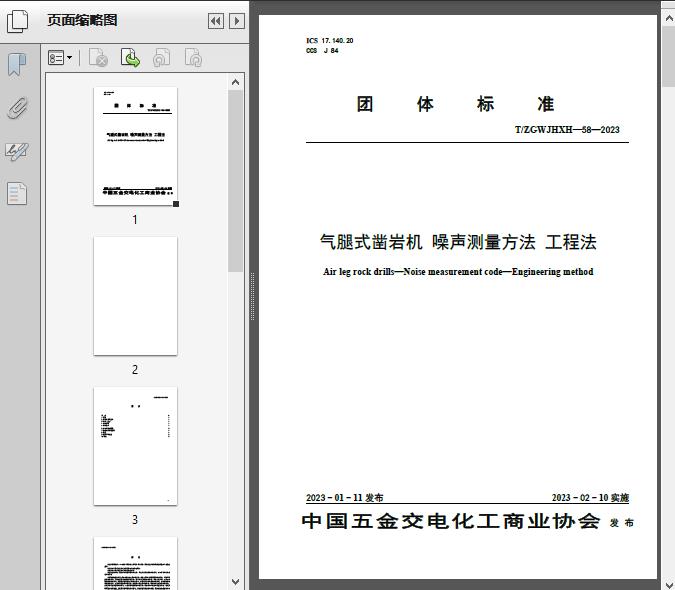The height and width of the screenshot is (590, 675).
Task: Rotate pages counterclockwise icon
Action: pos(161,58)
